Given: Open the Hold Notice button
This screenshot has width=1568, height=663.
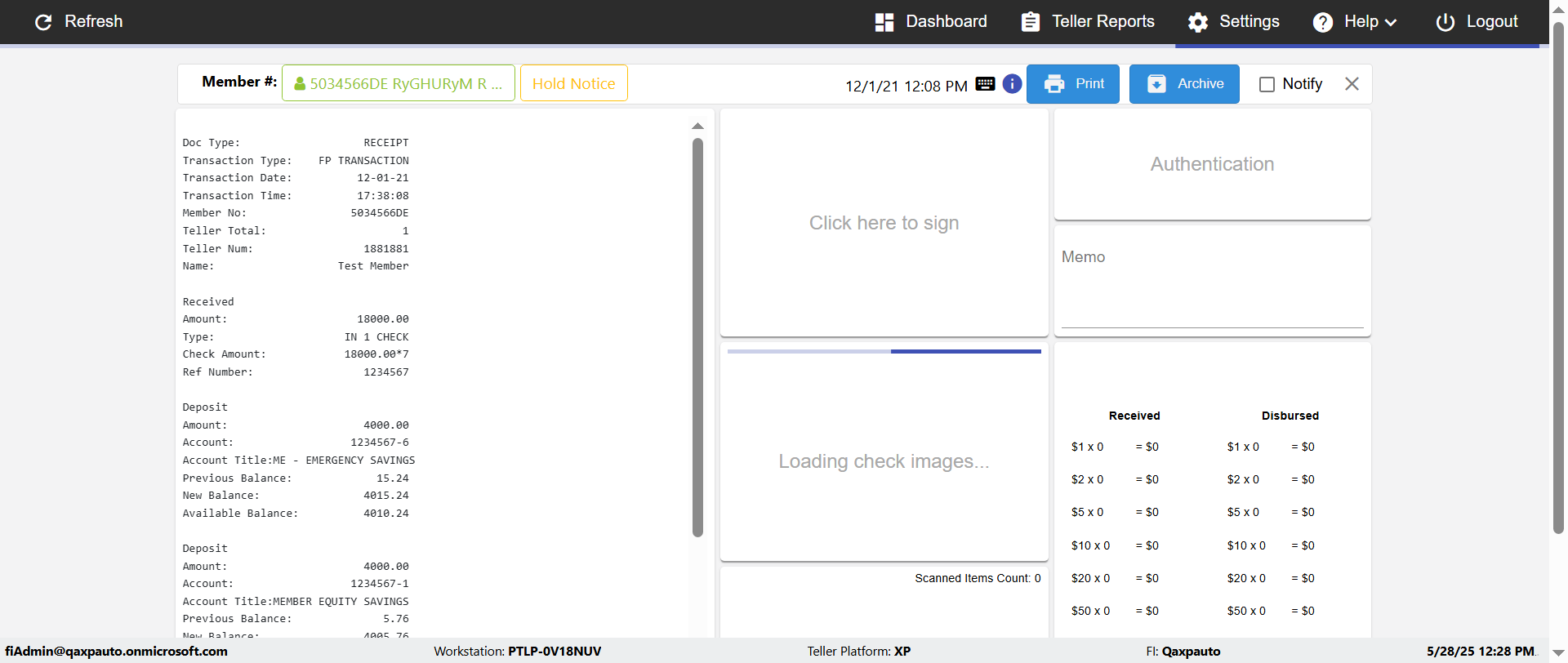Looking at the screenshot, I should click(x=574, y=83).
